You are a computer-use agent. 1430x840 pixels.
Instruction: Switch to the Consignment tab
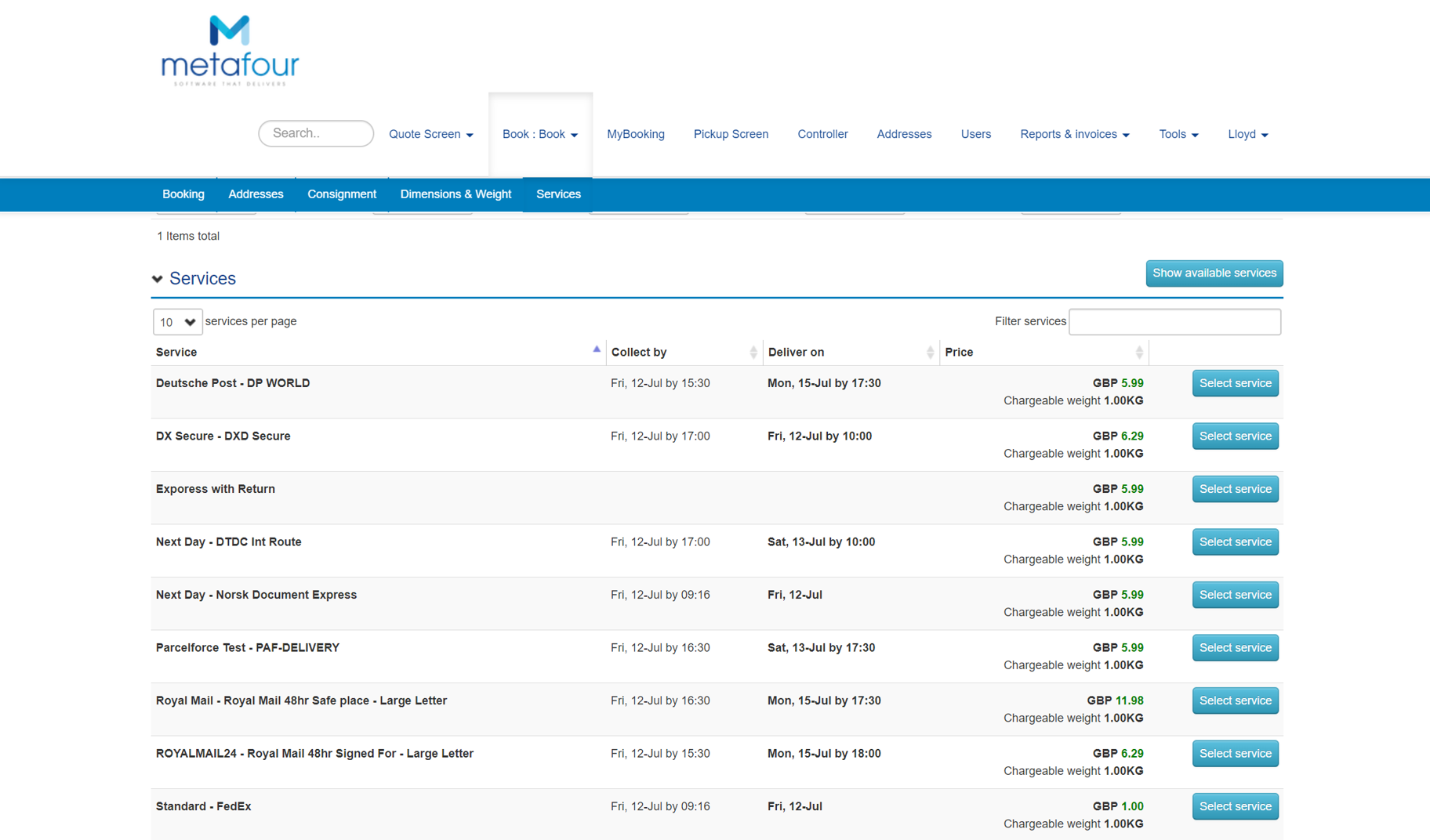pyautogui.click(x=342, y=194)
